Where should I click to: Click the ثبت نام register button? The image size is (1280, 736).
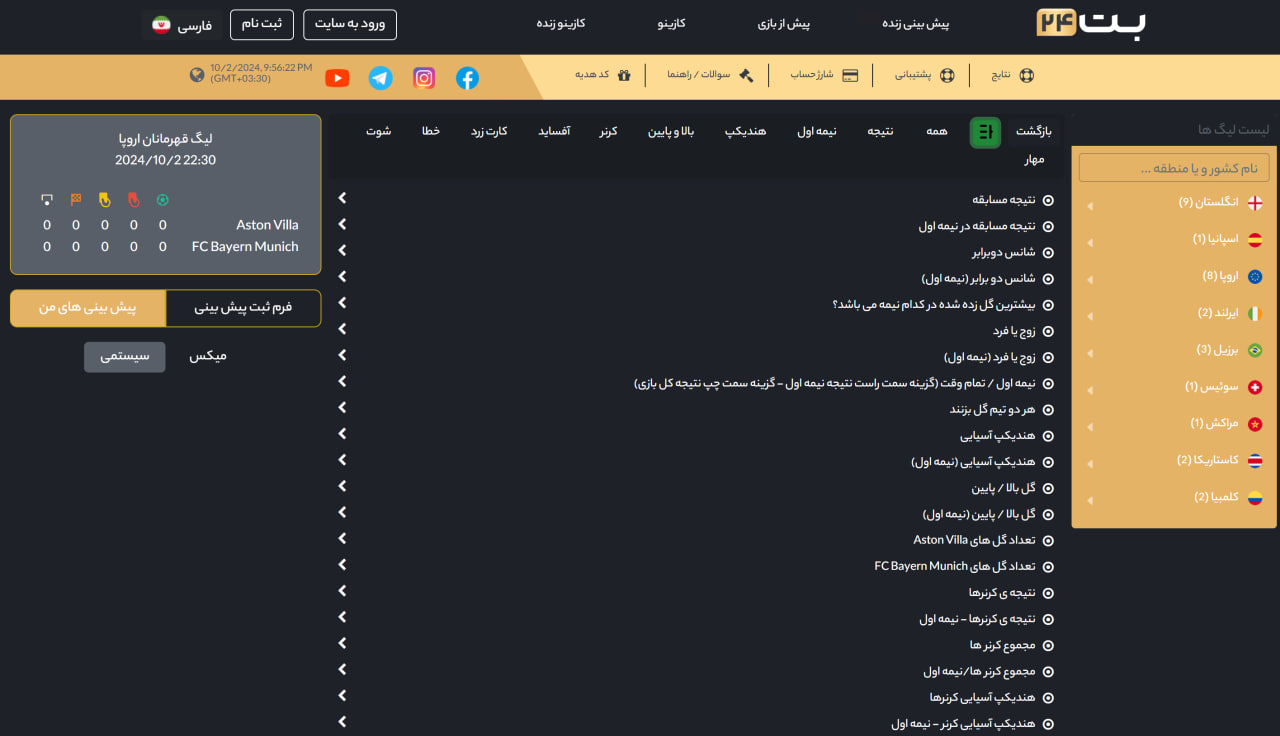(x=262, y=24)
